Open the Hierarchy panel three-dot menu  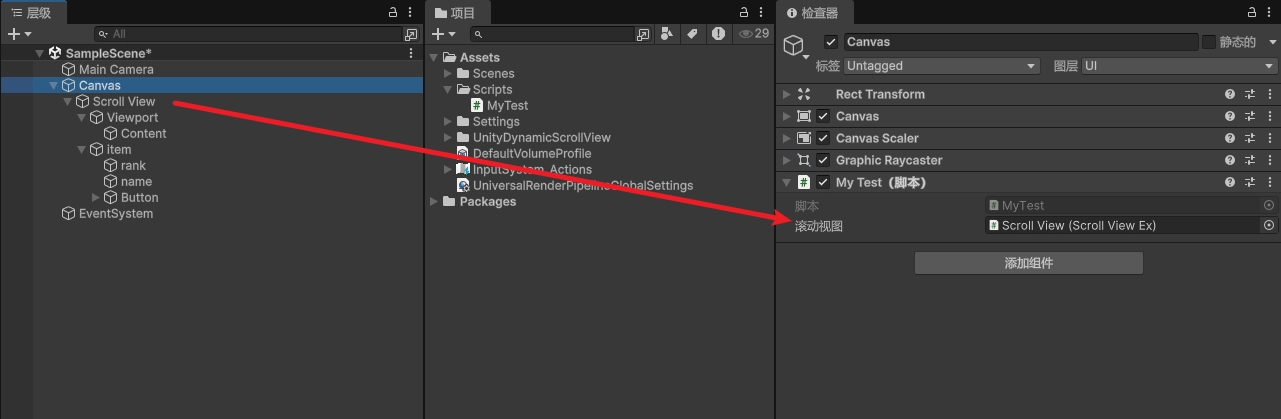click(413, 12)
